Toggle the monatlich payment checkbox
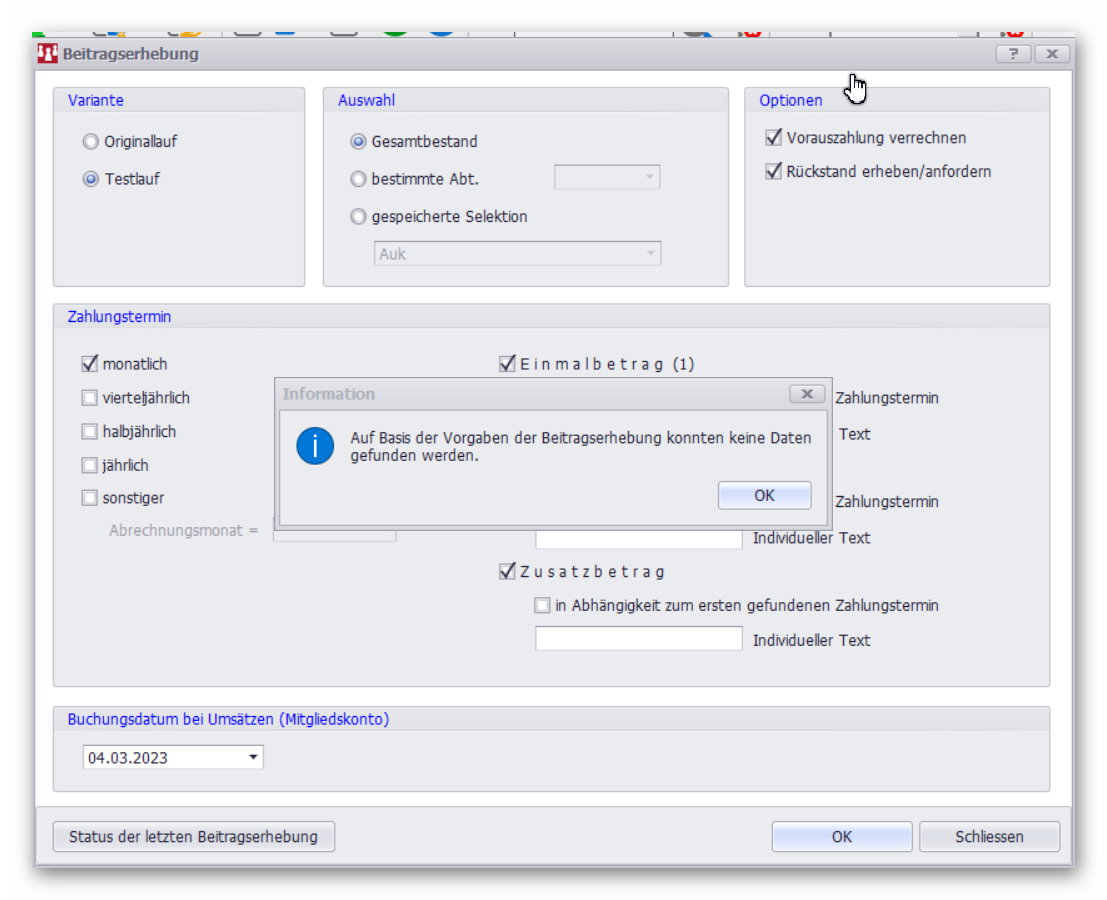The image size is (1107, 900). (x=90, y=364)
